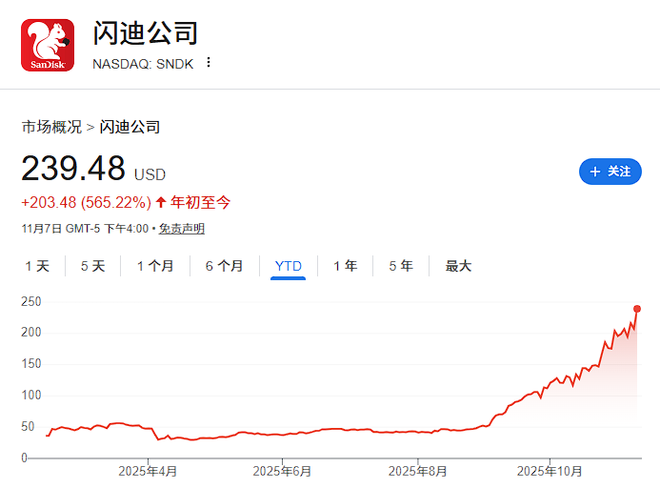Click the +203.48 (565.22%) change value
The width and height of the screenshot is (660, 488).
coord(86,202)
